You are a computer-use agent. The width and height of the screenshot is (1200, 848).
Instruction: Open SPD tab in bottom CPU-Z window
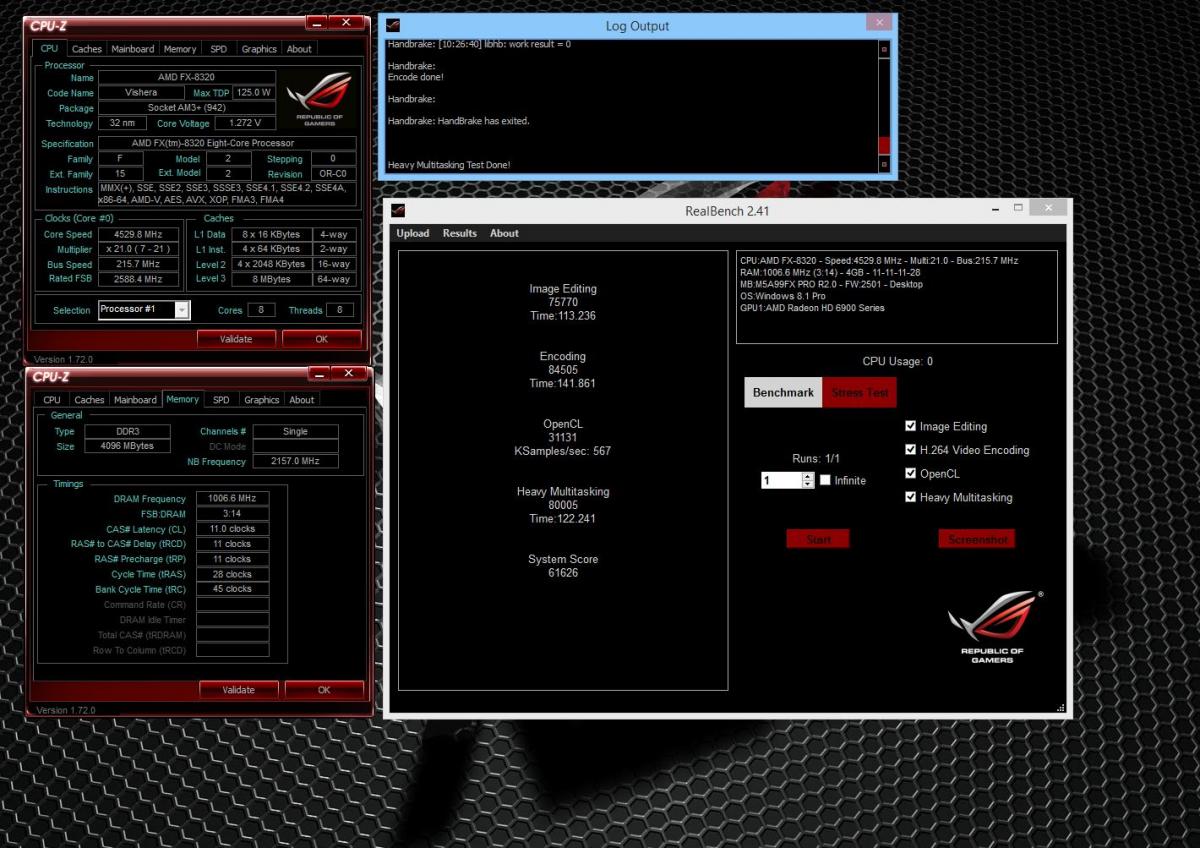[221, 400]
